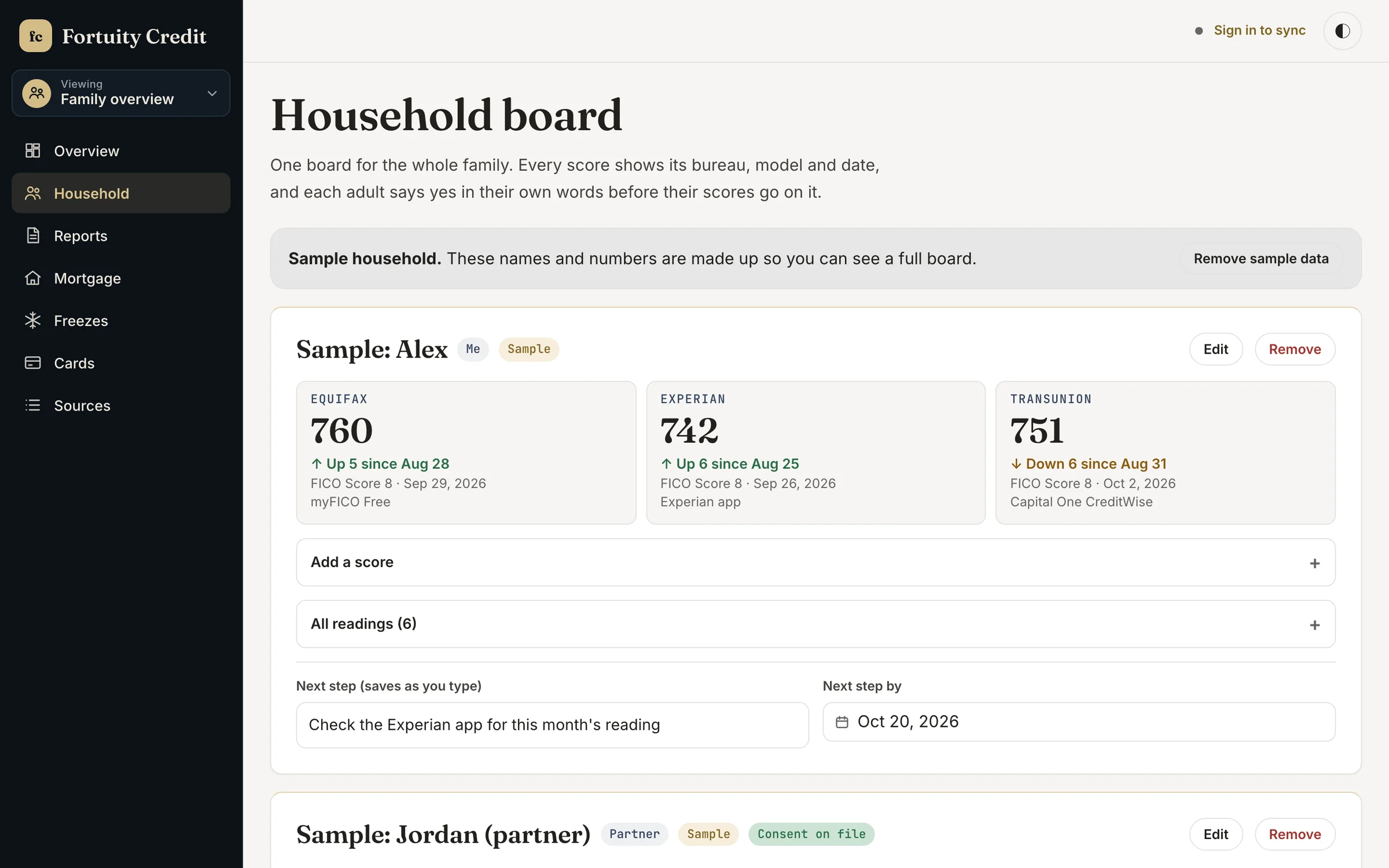Edit Sample: Jordan (partner)
Viewport: 1389px width, 868px height.
pyautogui.click(x=1215, y=834)
